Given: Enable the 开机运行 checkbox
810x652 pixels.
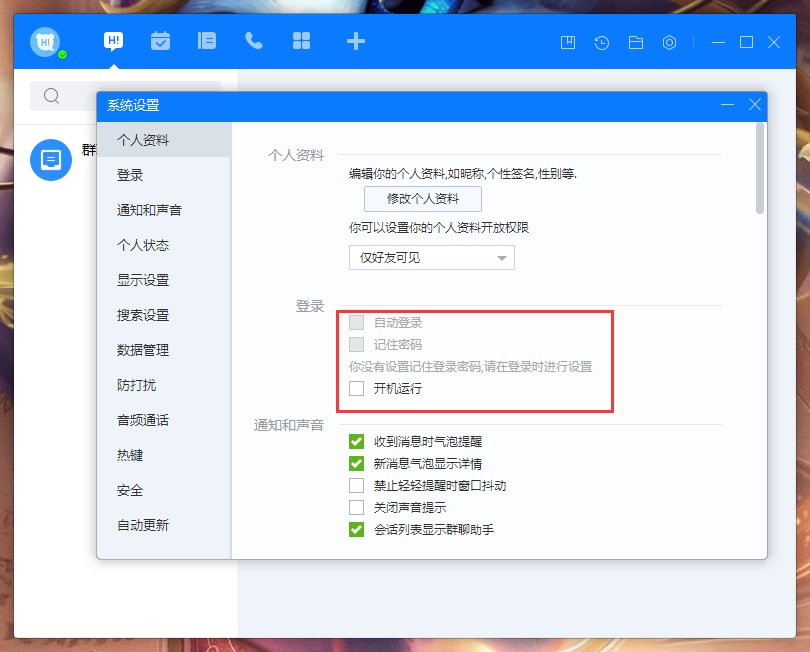Looking at the screenshot, I should [x=356, y=390].
